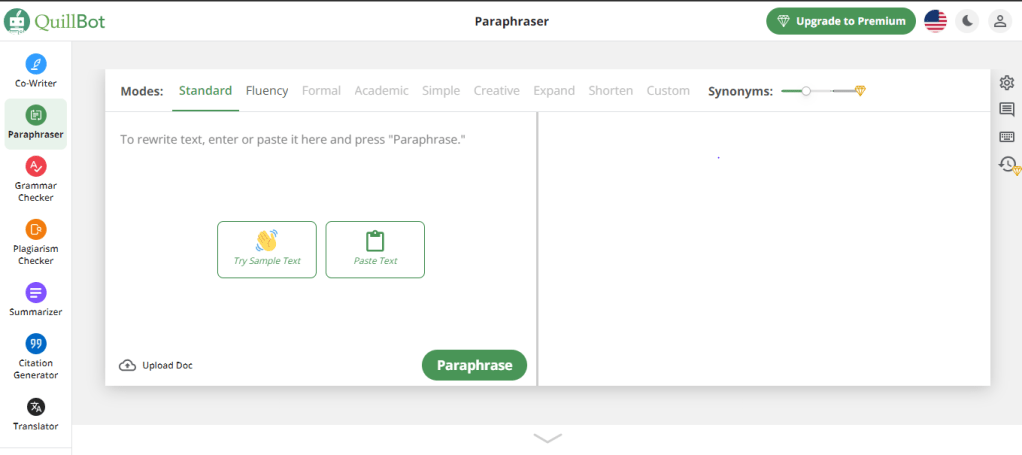Click the green Paraphrase button
Screen dimensions: 1022x455
coord(474,365)
